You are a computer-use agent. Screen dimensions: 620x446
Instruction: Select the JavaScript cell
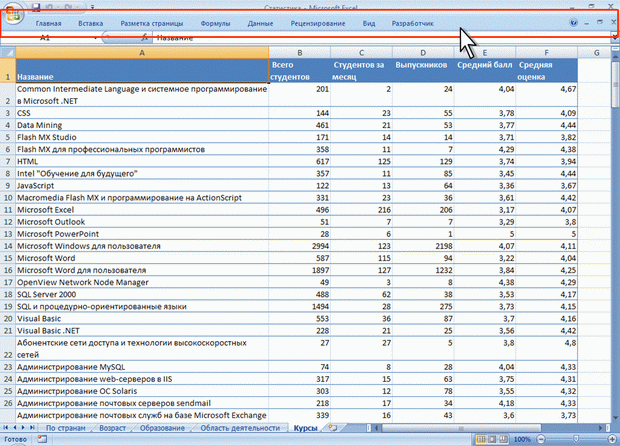142,185
